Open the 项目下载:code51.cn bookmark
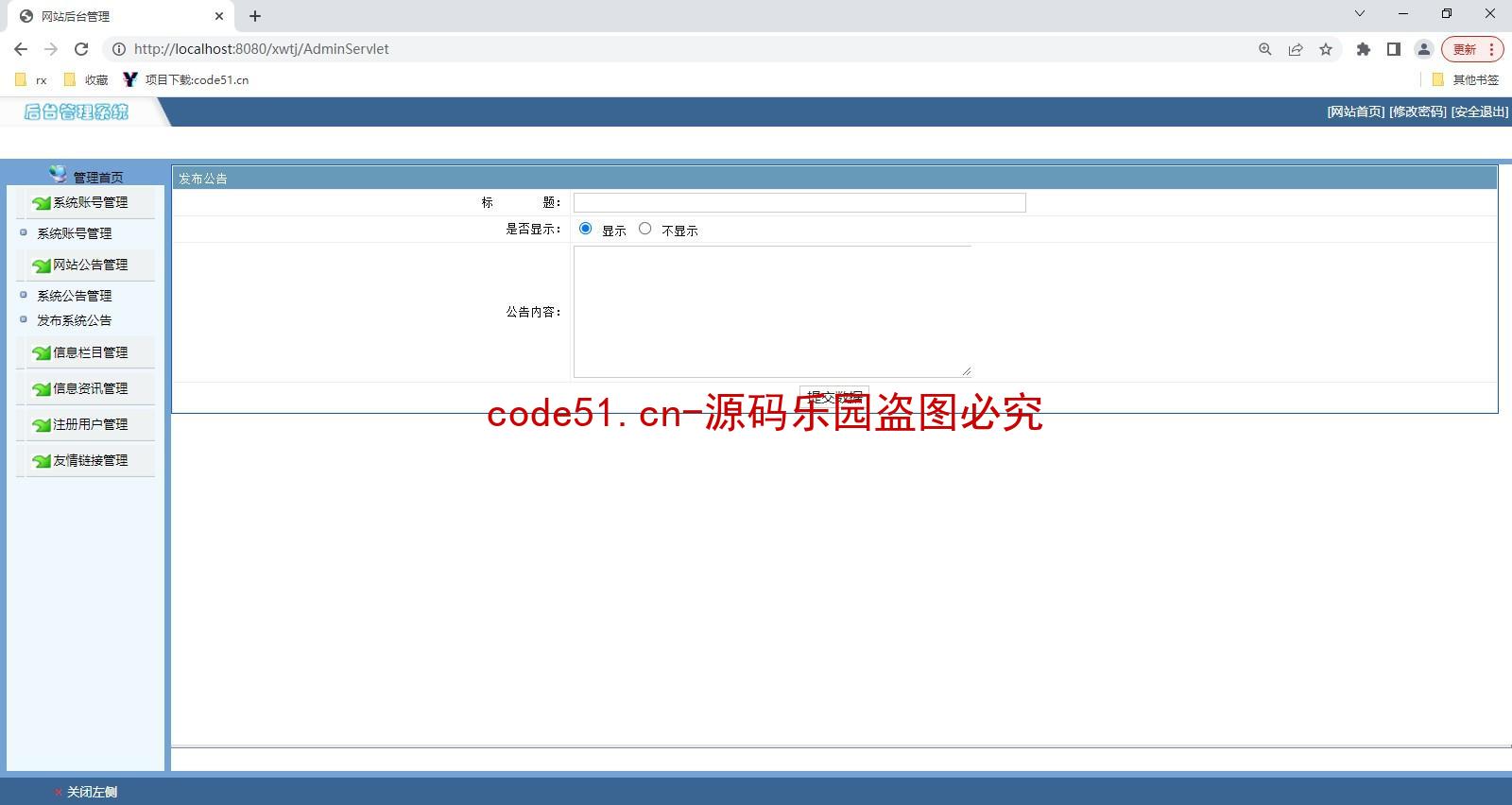 (186, 80)
